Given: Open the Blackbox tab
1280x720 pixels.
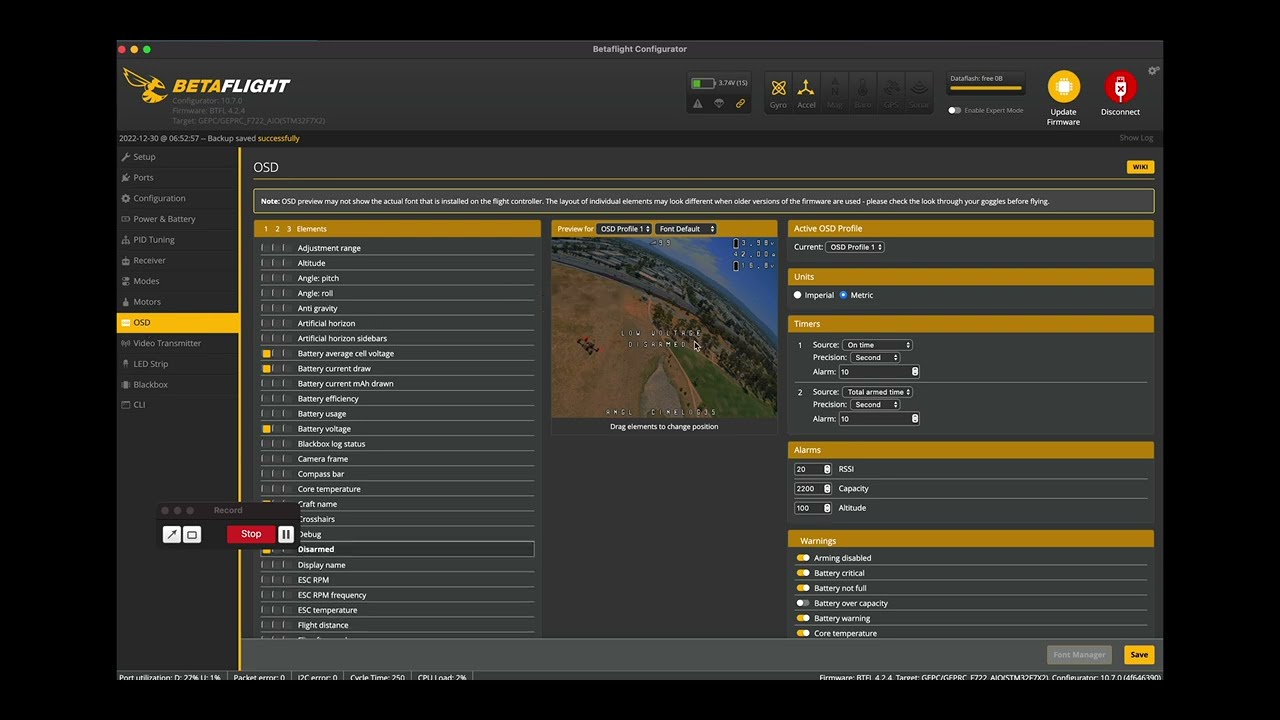Looking at the screenshot, I should pyautogui.click(x=178, y=384).
